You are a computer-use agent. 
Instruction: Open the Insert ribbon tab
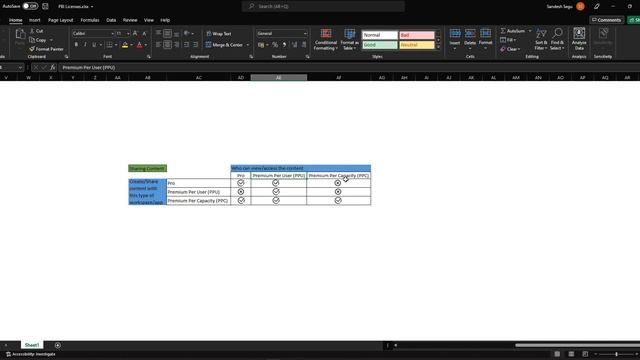pos(35,20)
